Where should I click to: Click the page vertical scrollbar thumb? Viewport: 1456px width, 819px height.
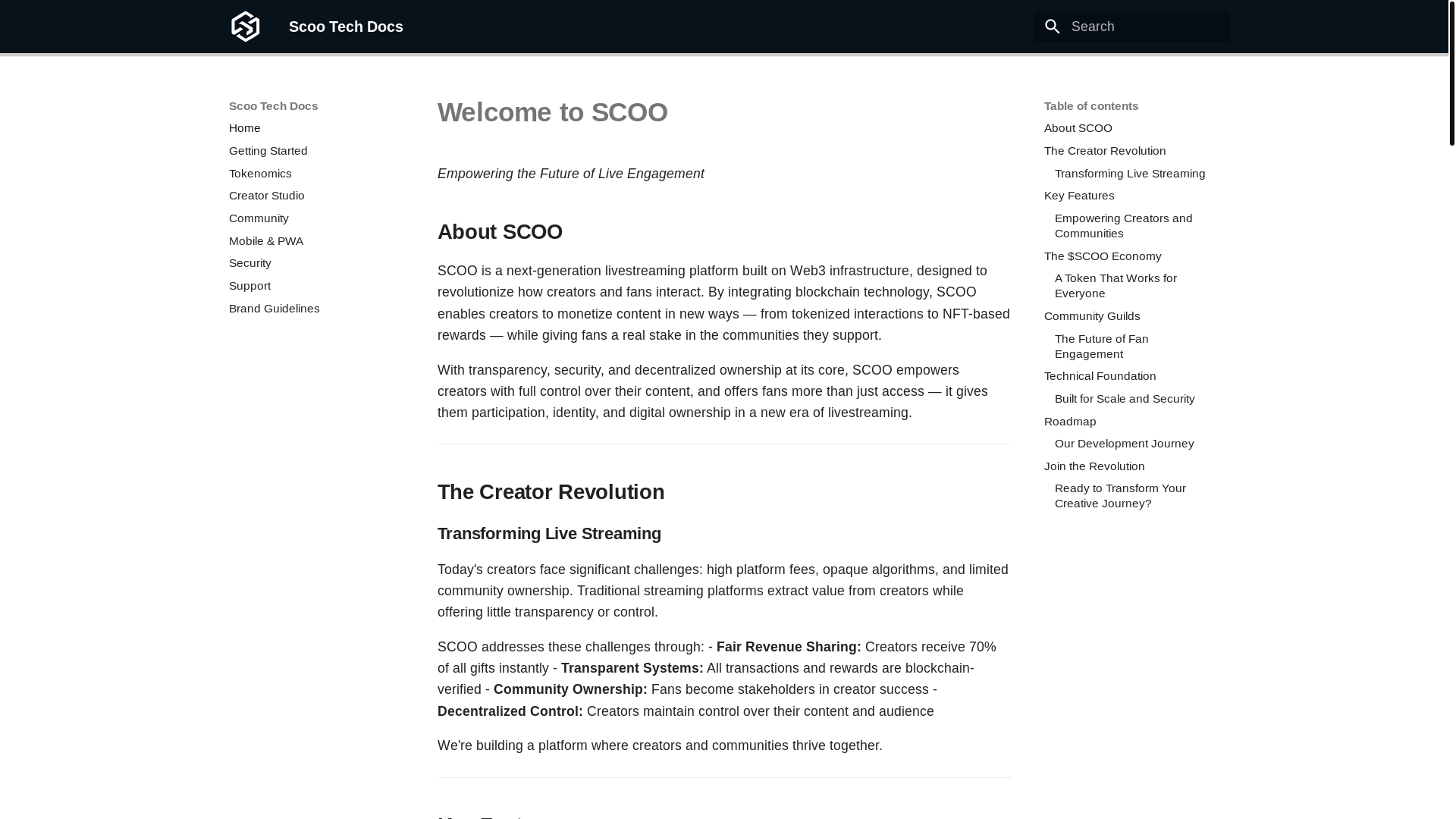pyautogui.click(x=1451, y=73)
